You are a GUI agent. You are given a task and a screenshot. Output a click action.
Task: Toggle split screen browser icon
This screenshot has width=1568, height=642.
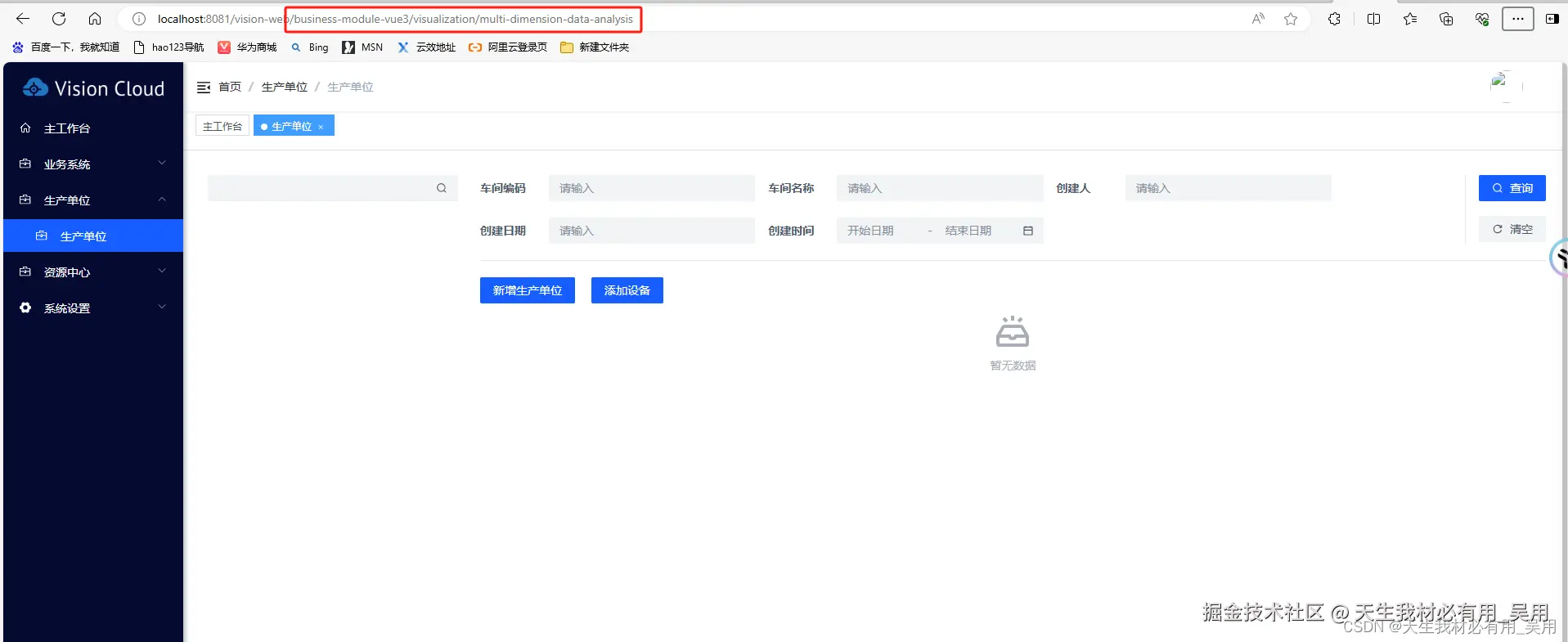[x=1373, y=19]
